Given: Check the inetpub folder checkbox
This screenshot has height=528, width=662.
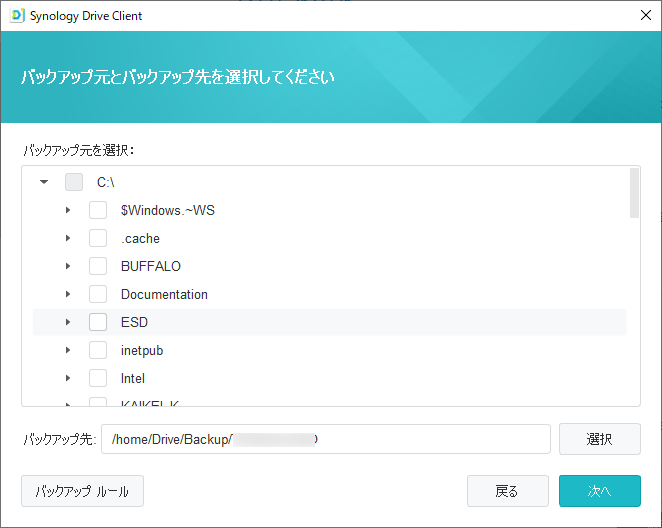Looking at the screenshot, I should (x=98, y=350).
